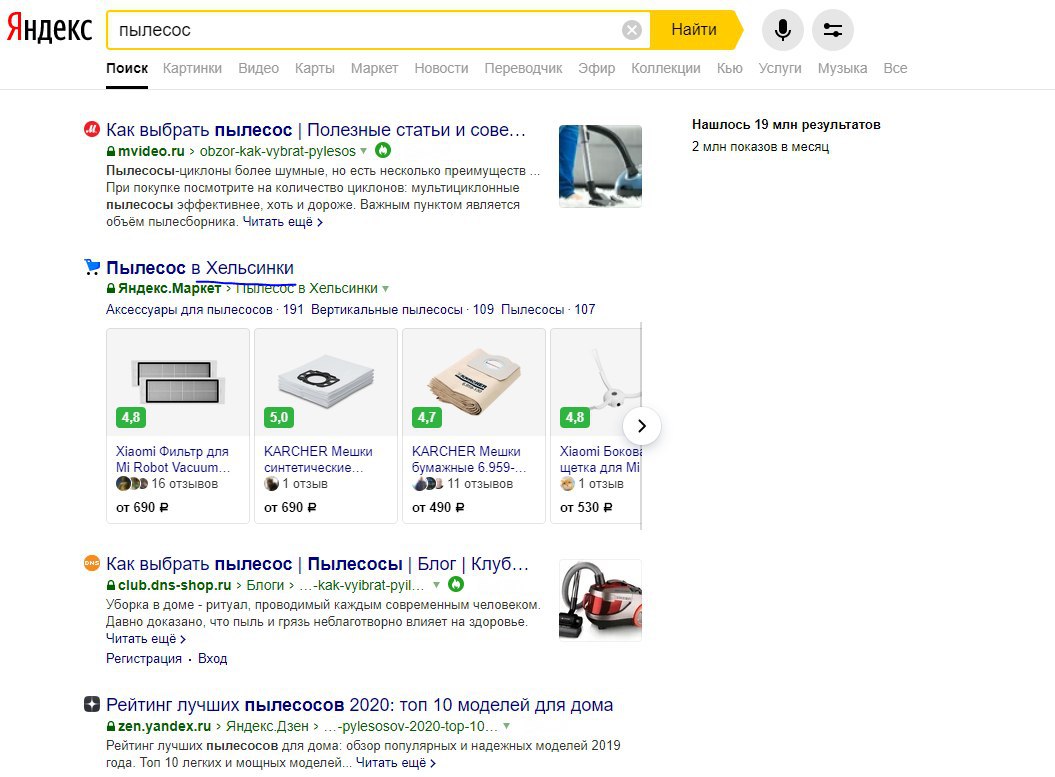Open the Xiaomi Фильтр для Mi Robot Vacuum product

pos(173,459)
